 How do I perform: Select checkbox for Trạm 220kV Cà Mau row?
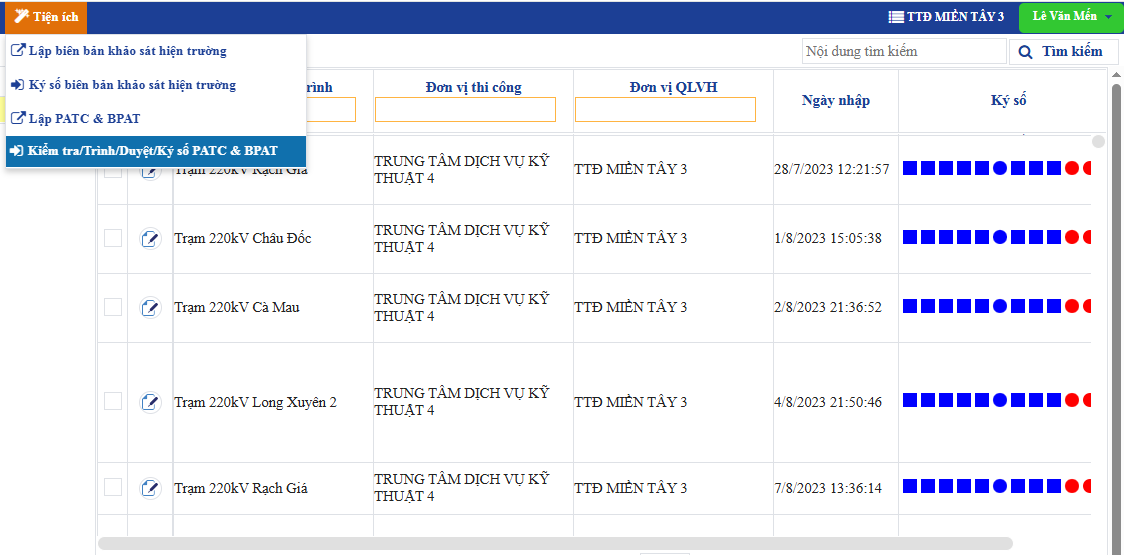(113, 307)
